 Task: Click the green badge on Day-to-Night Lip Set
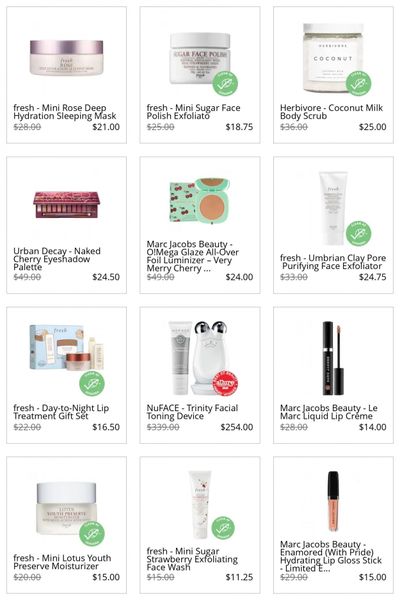point(92,383)
